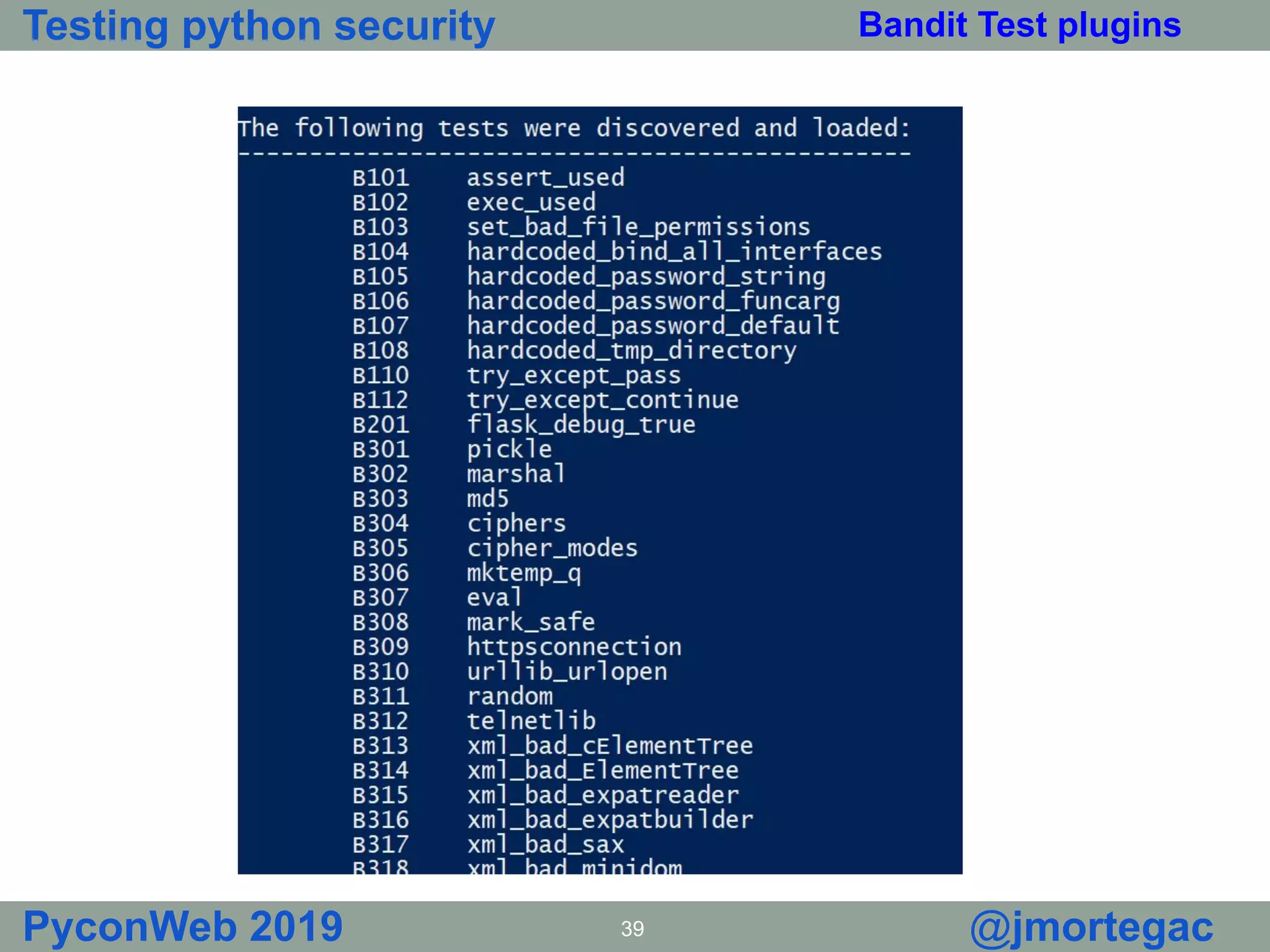The height and width of the screenshot is (952, 1270).
Task: Click the @jmortegac handle
Action: 1091,928
